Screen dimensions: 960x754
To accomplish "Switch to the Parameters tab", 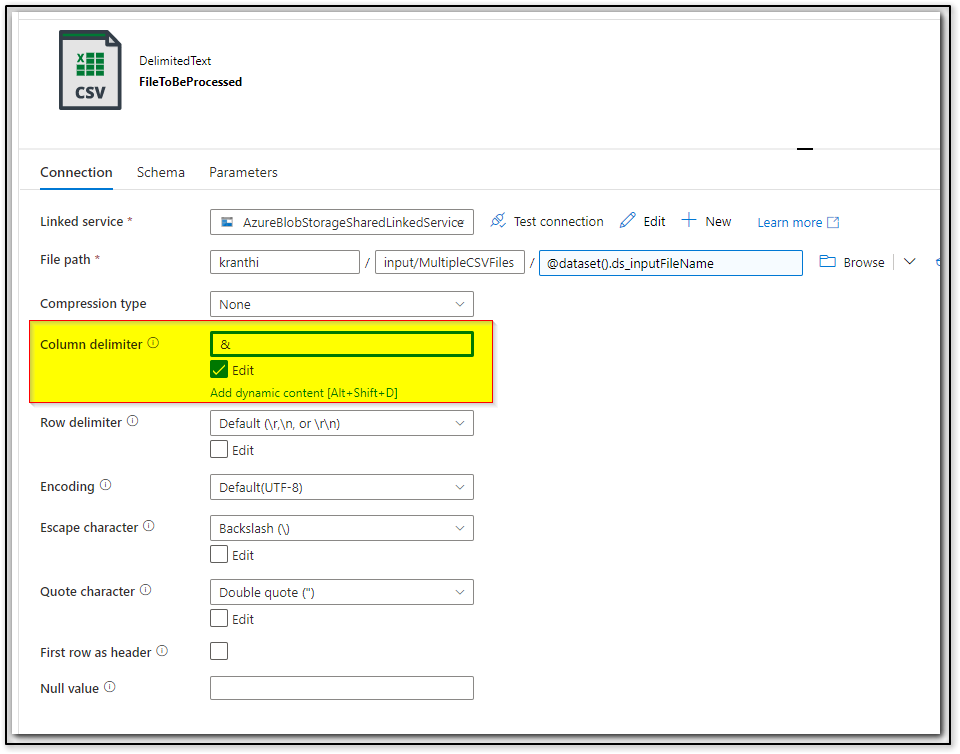I will pos(243,172).
